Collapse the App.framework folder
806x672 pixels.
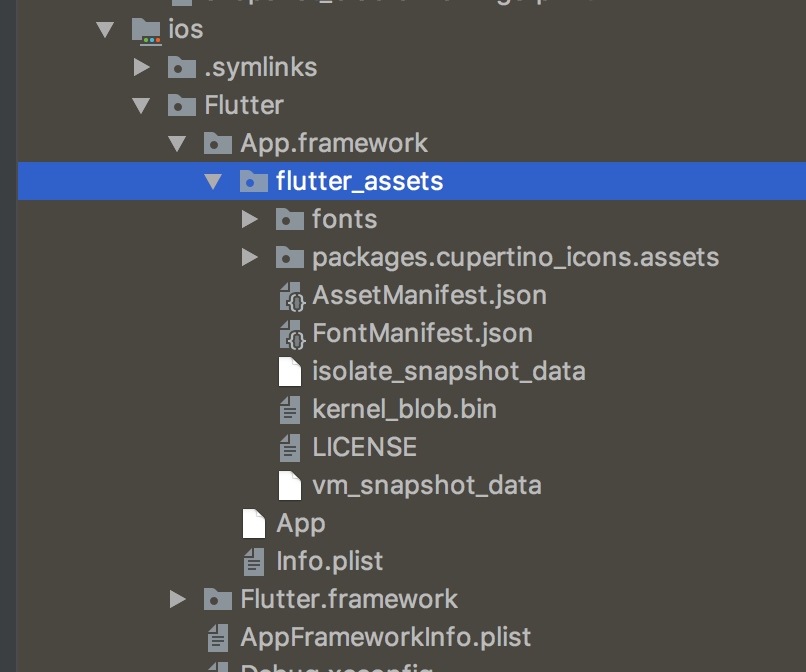coord(177,143)
